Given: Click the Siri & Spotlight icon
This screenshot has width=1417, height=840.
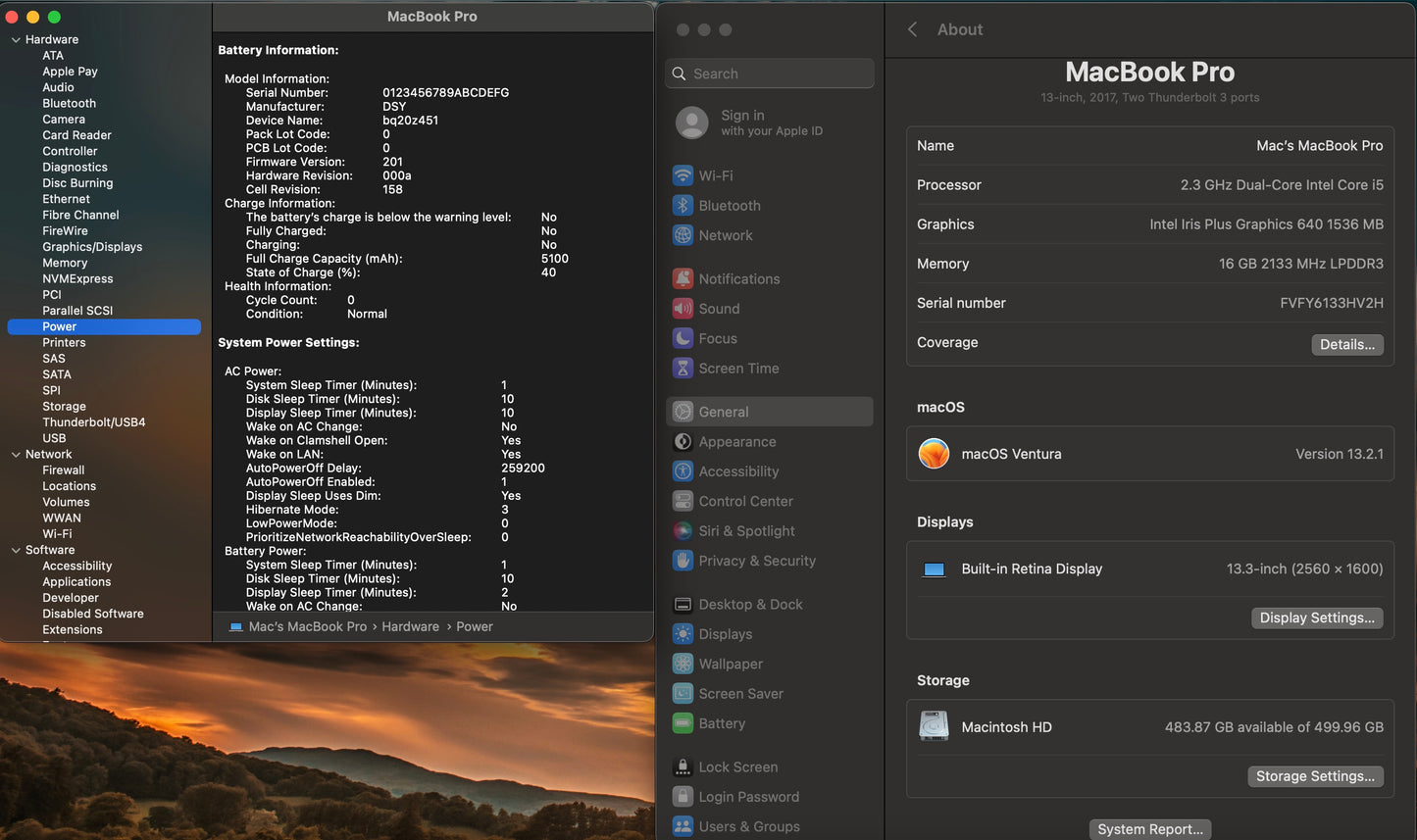Looking at the screenshot, I should click(683, 531).
